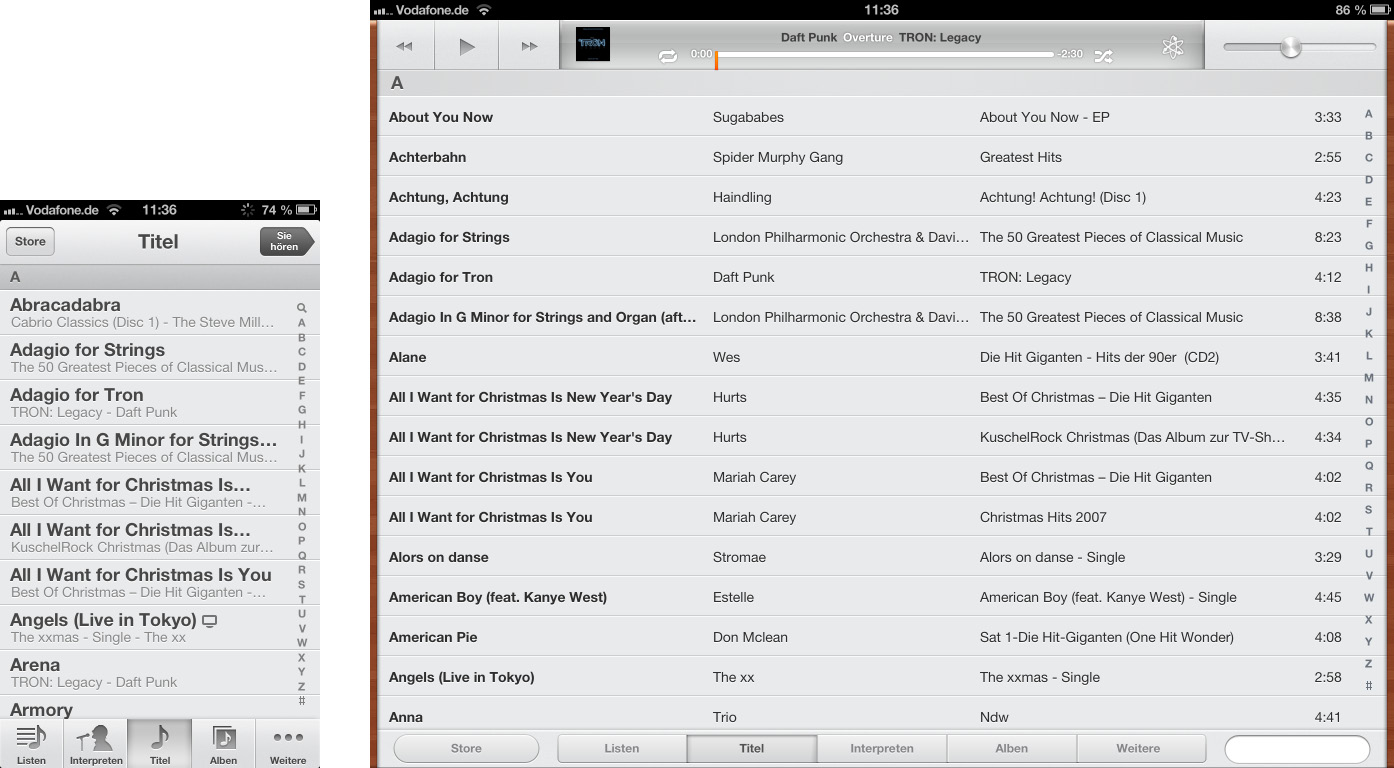1394x768 pixels.
Task: Play Adagio for Tron on iPad
Action: 865,277
